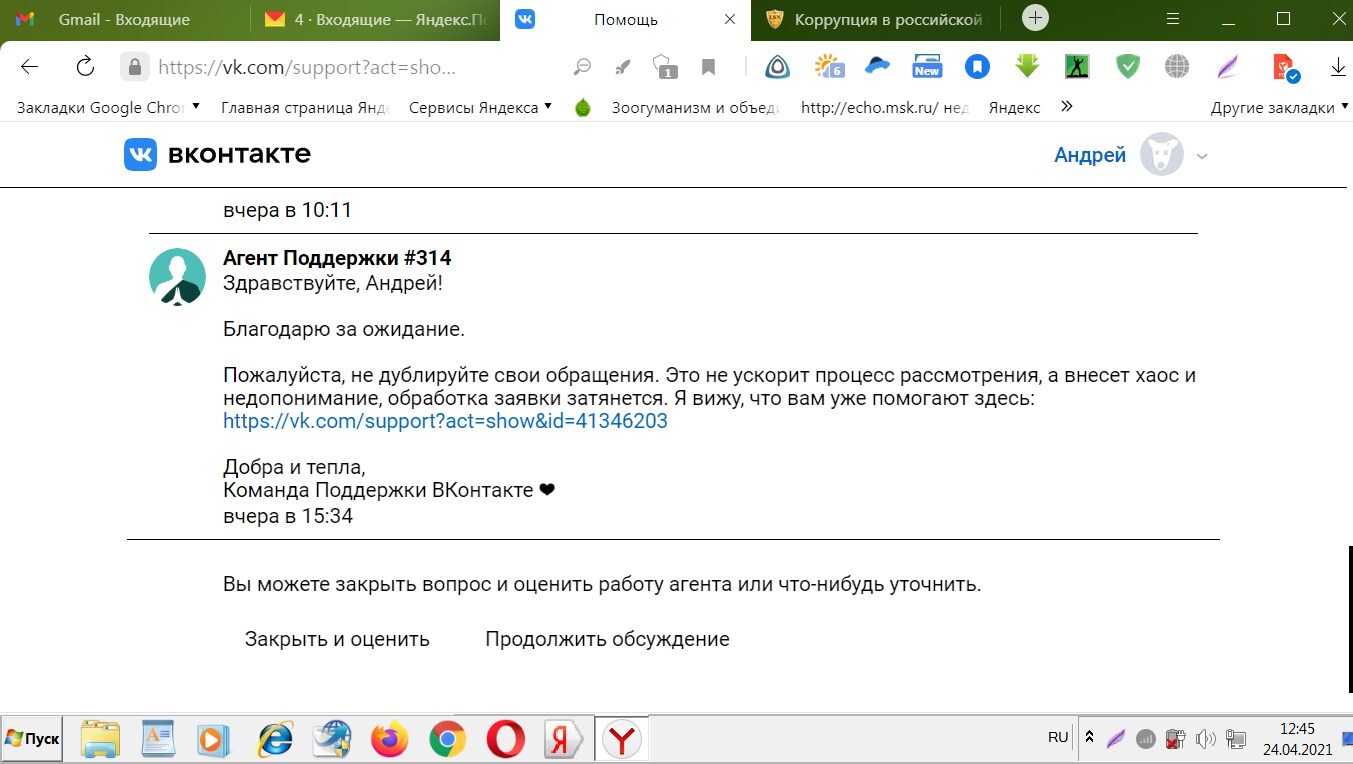Click the weather extension icon with badge 6
This screenshot has height=764, width=1353.
(829, 67)
